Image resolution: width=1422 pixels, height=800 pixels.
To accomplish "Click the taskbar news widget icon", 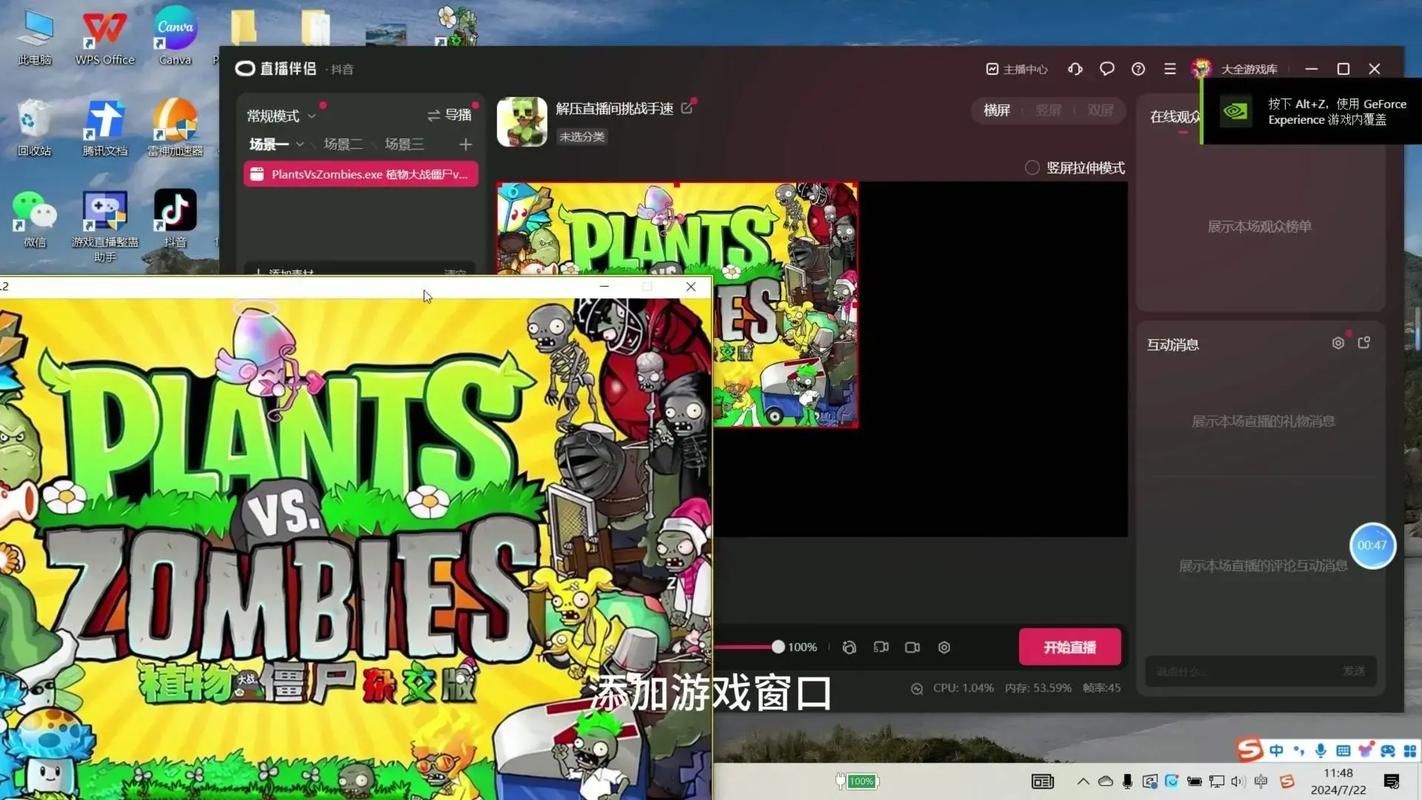I will 1042,781.
